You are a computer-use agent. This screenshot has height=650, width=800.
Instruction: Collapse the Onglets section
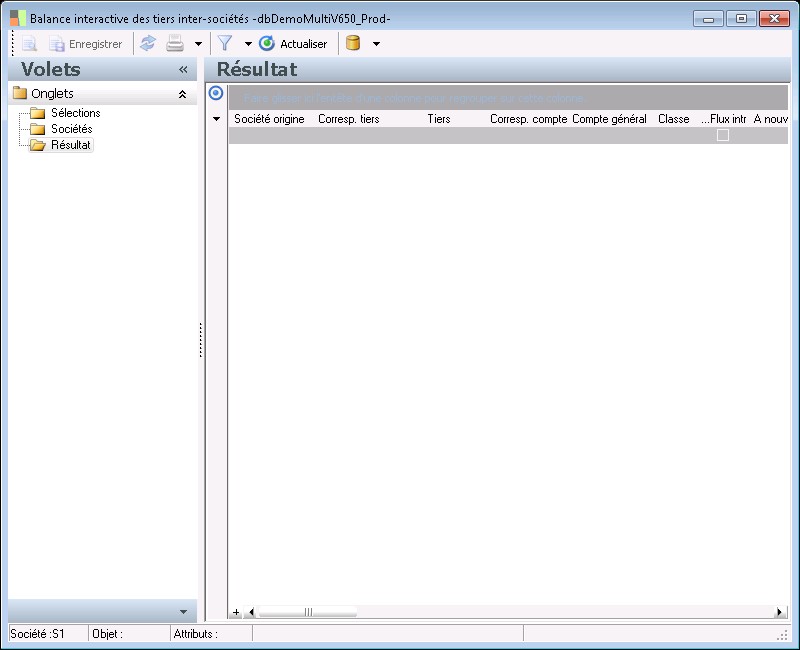tap(182, 94)
